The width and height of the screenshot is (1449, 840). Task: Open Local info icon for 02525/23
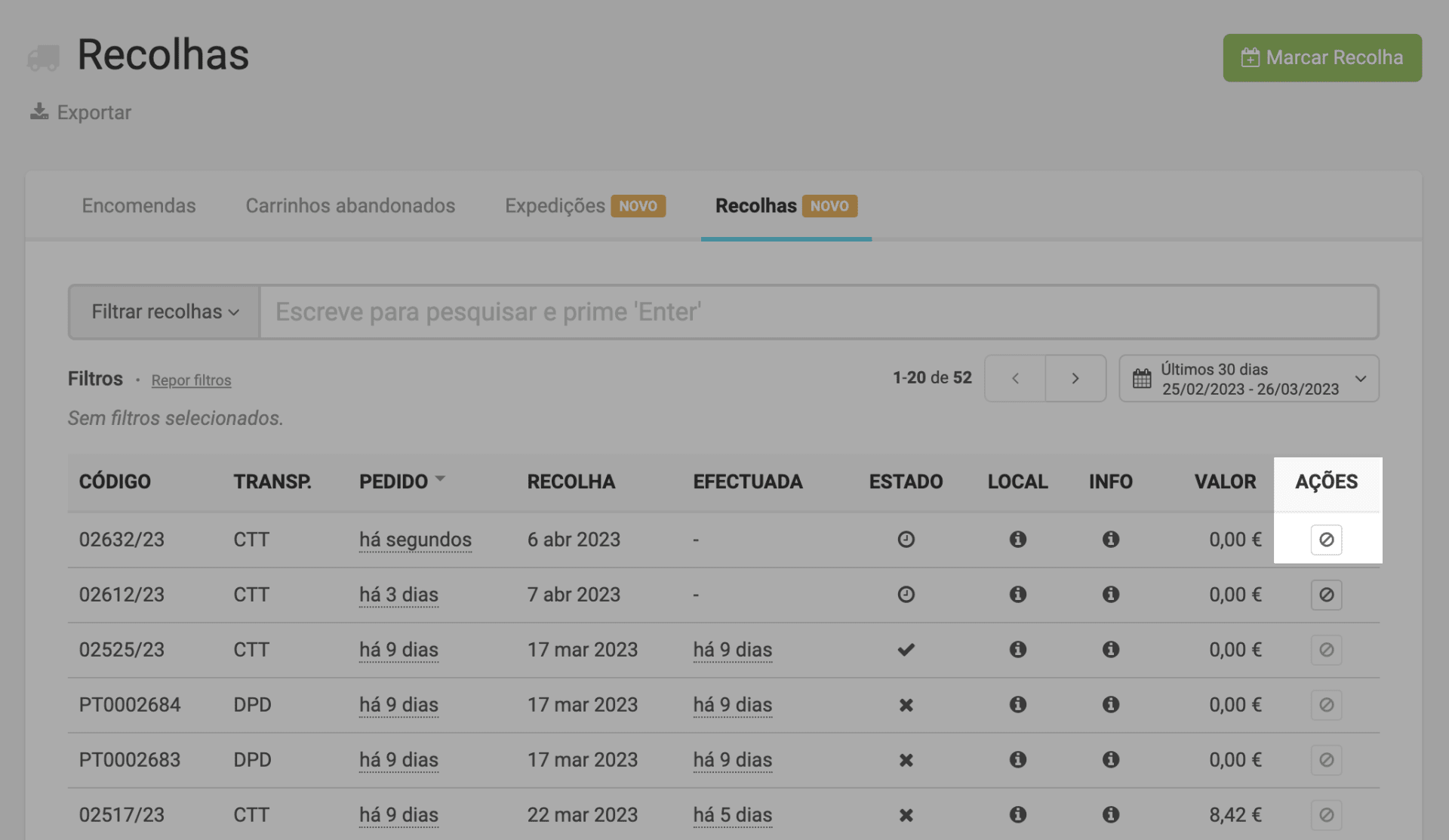coord(1017,650)
